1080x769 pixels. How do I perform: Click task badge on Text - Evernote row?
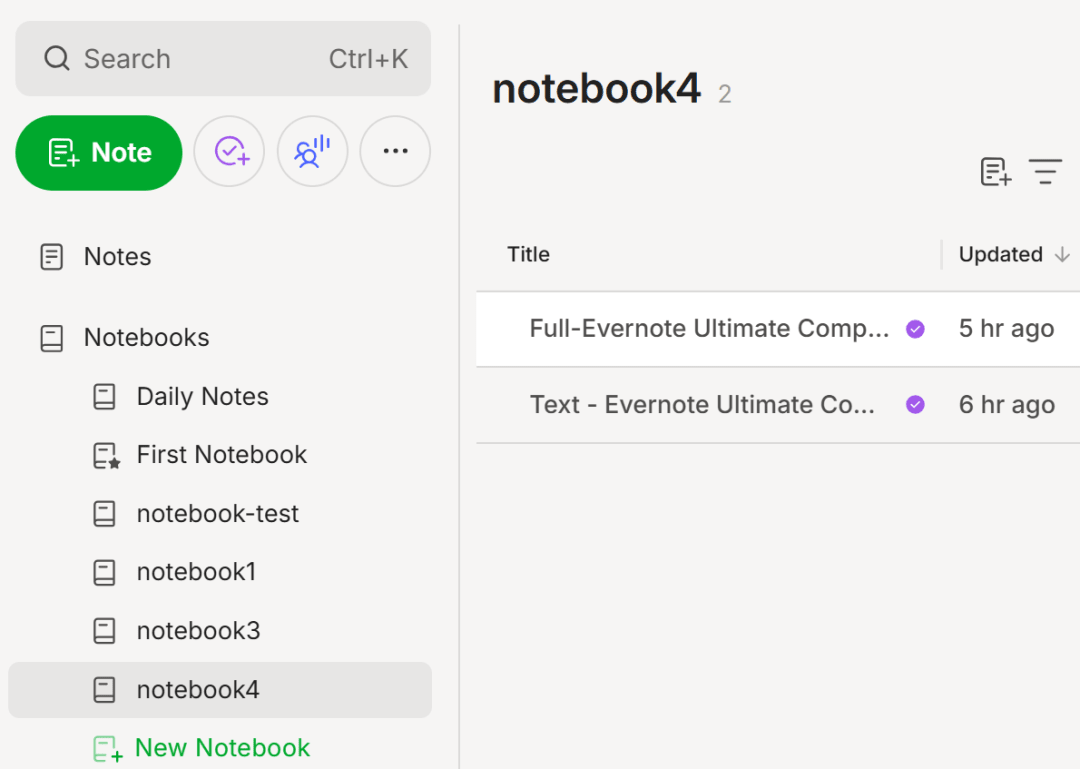pos(915,404)
